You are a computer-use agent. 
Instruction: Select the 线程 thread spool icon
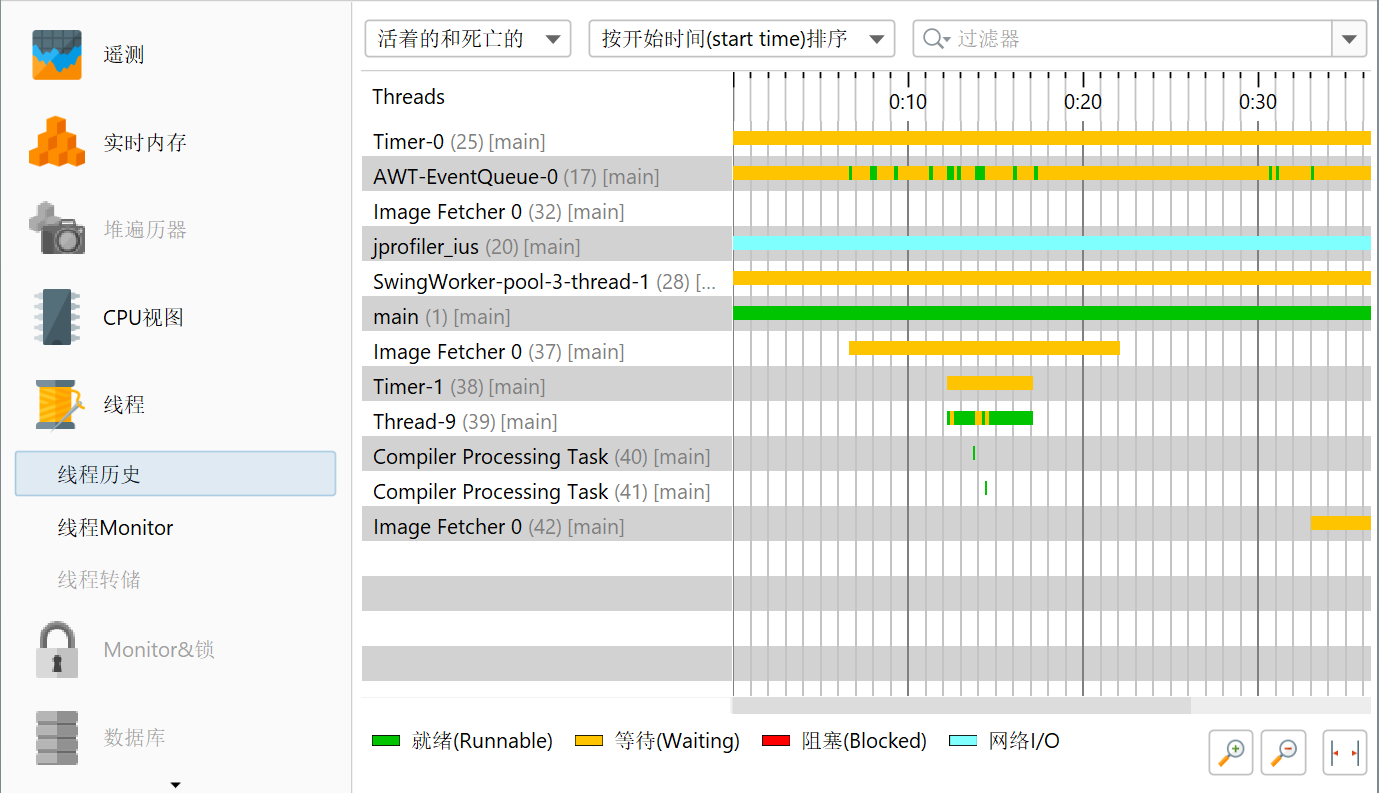57,404
